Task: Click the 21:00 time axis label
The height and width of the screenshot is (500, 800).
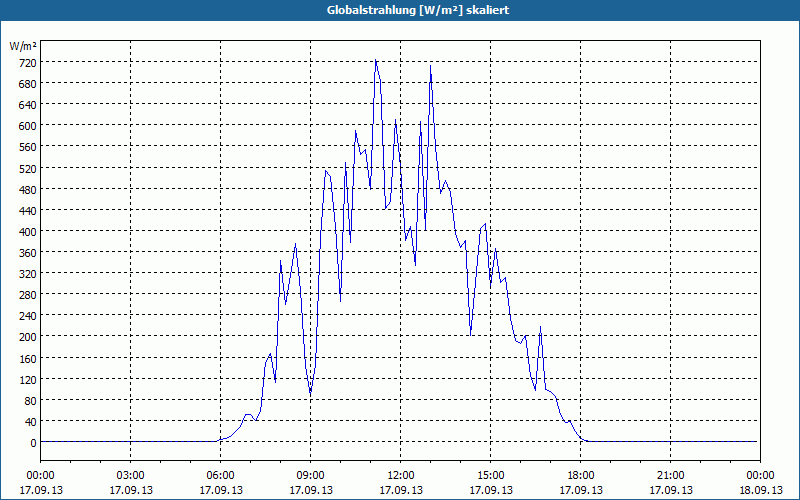Action: pyautogui.click(x=670, y=476)
